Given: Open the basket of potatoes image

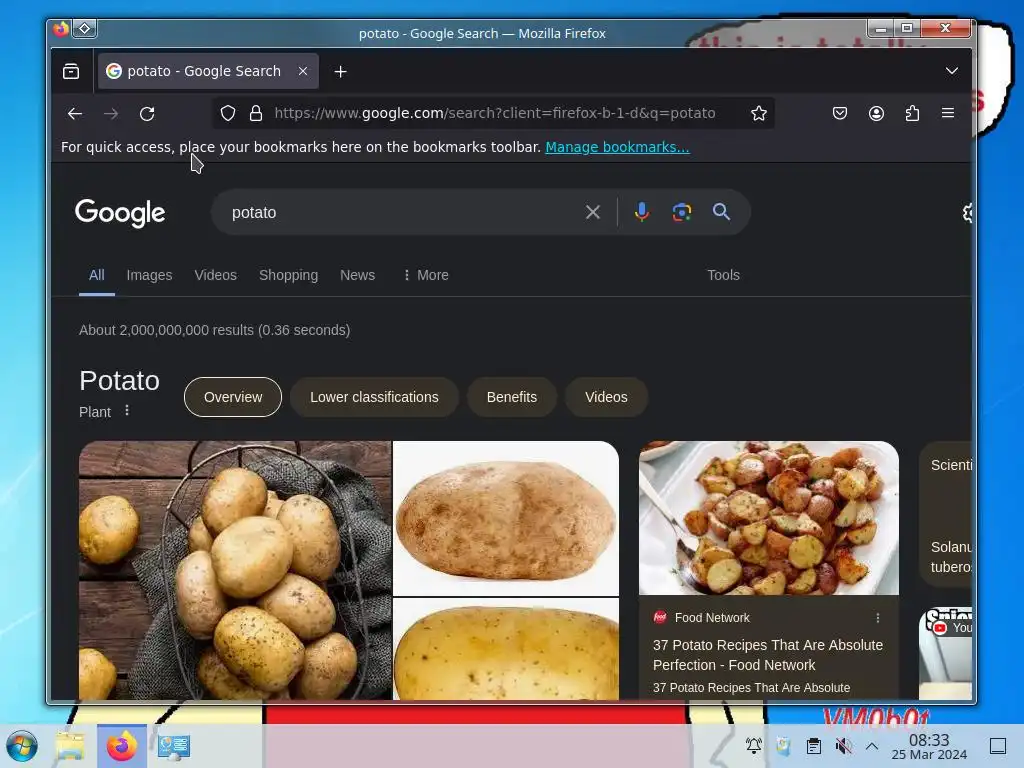Looking at the screenshot, I should coord(235,570).
